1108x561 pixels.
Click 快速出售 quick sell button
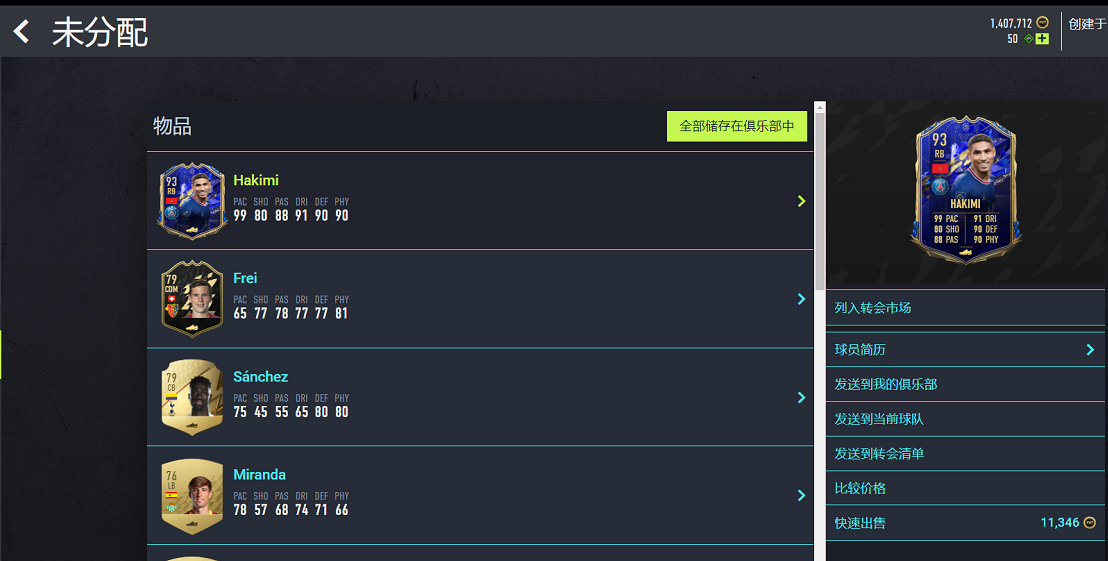coord(965,523)
